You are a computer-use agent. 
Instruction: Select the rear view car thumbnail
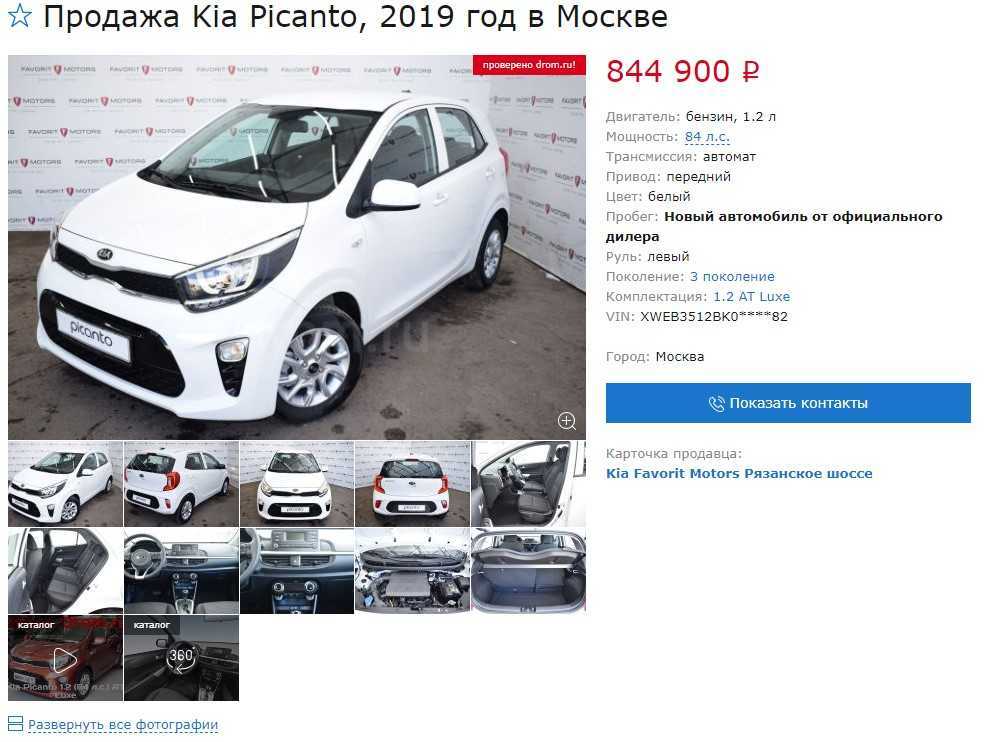(x=413, y=484)
